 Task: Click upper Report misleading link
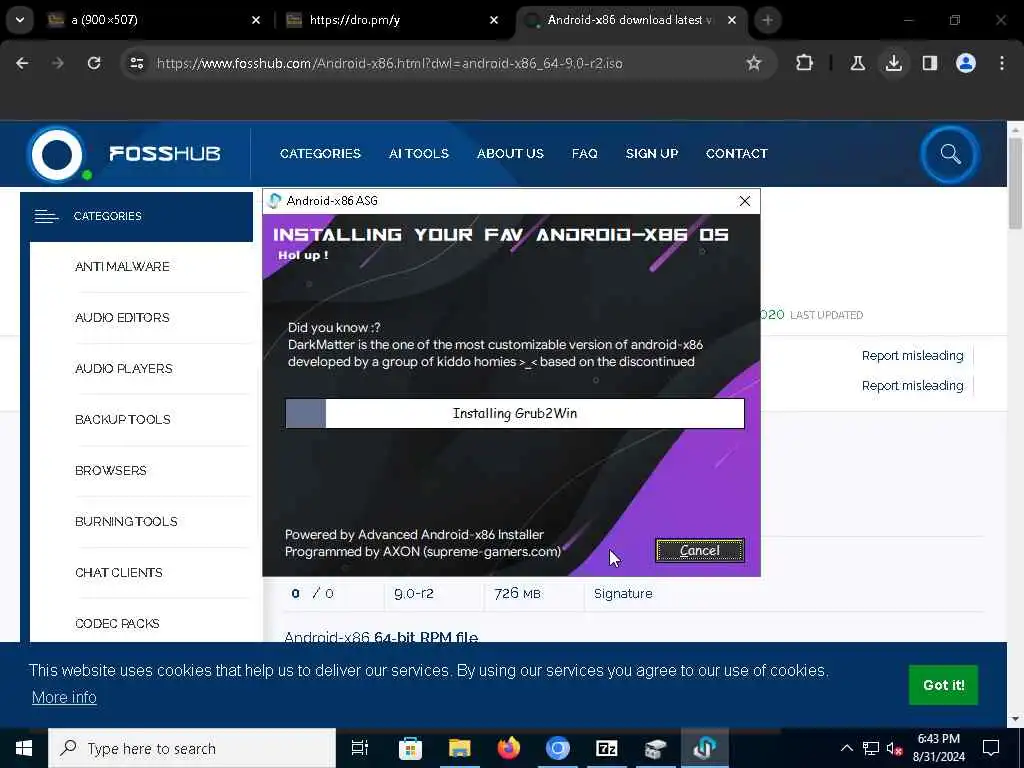(912, 356)
